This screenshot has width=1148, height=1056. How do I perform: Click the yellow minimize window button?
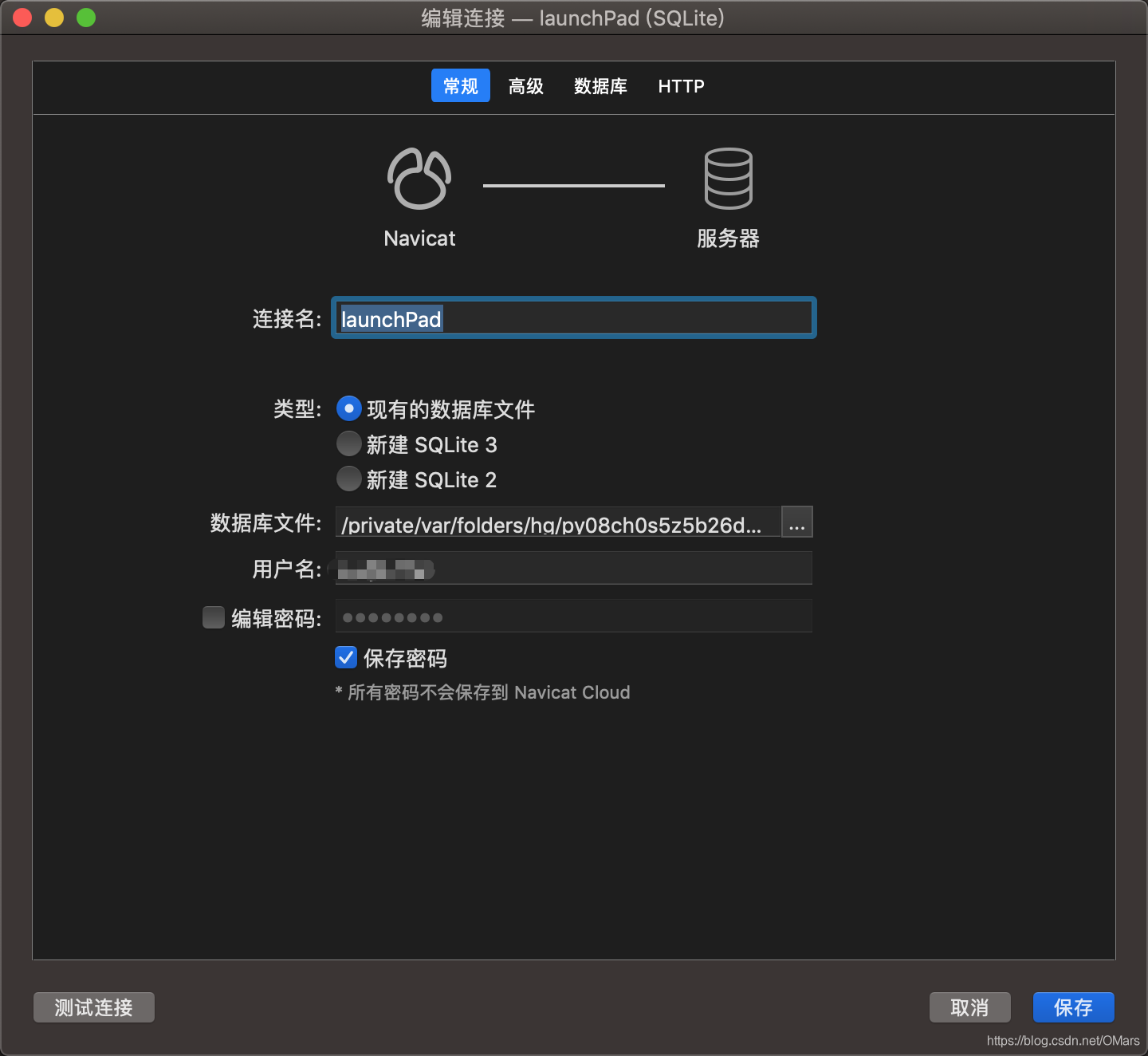click(x=54, y=18)
